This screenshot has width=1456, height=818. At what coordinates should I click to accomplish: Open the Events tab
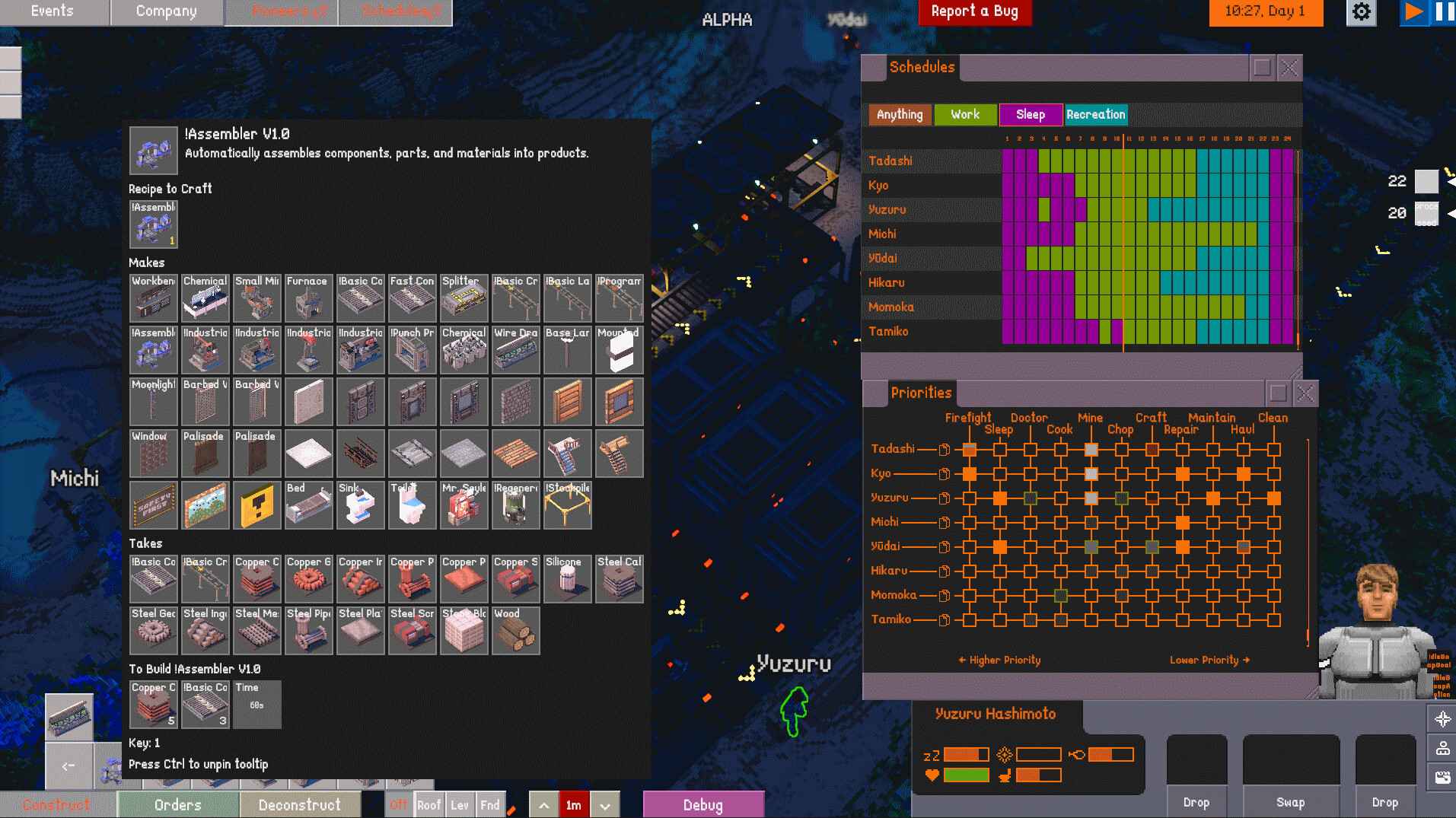[x=53, y=12]
